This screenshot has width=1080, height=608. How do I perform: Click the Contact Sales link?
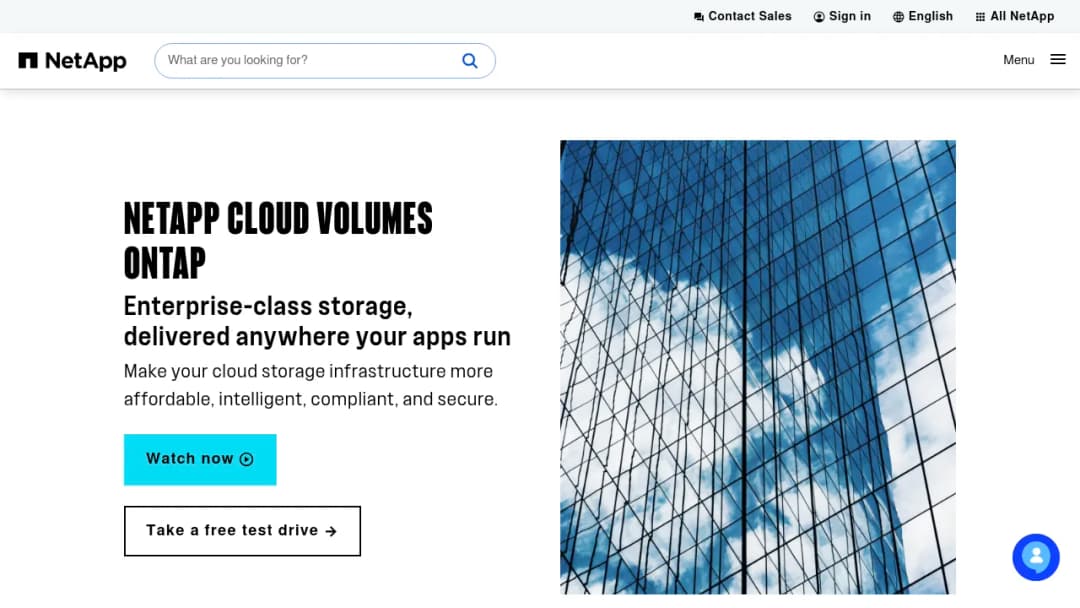742,17
